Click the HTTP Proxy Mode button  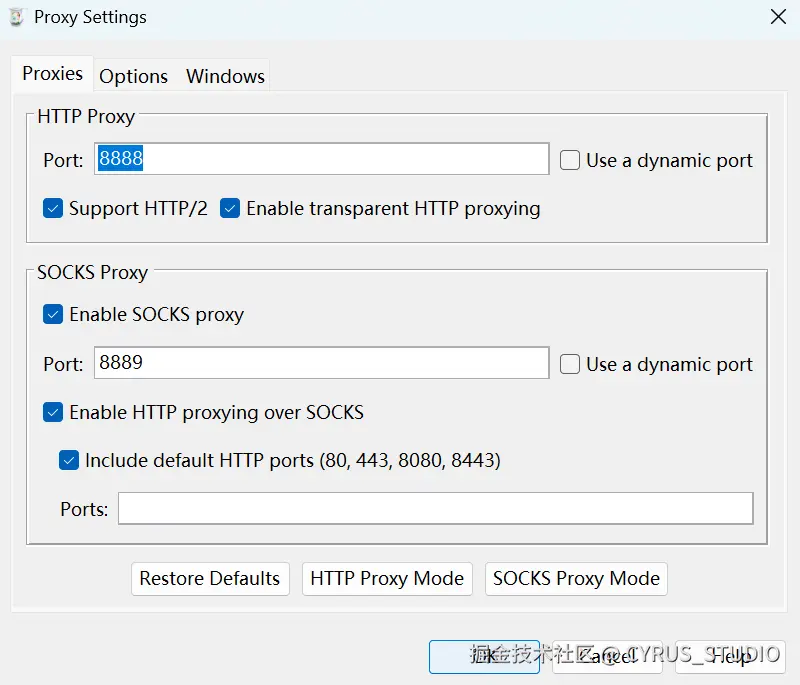(387, 579)
